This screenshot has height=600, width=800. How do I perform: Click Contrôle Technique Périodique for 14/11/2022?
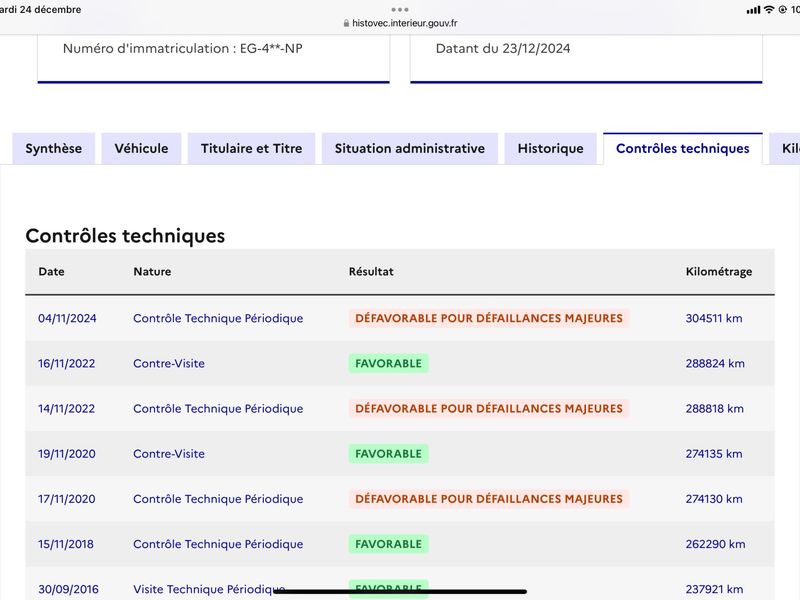coord(218,409)
